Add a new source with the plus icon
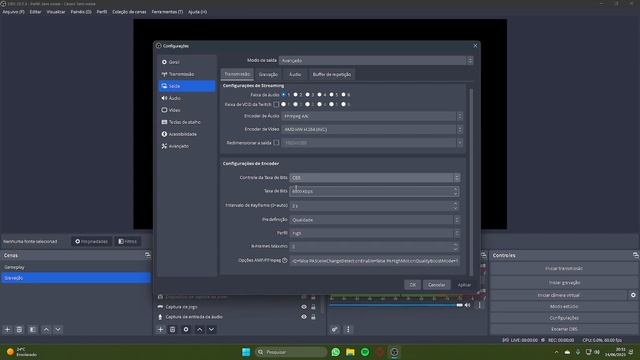 pos(160,329)
